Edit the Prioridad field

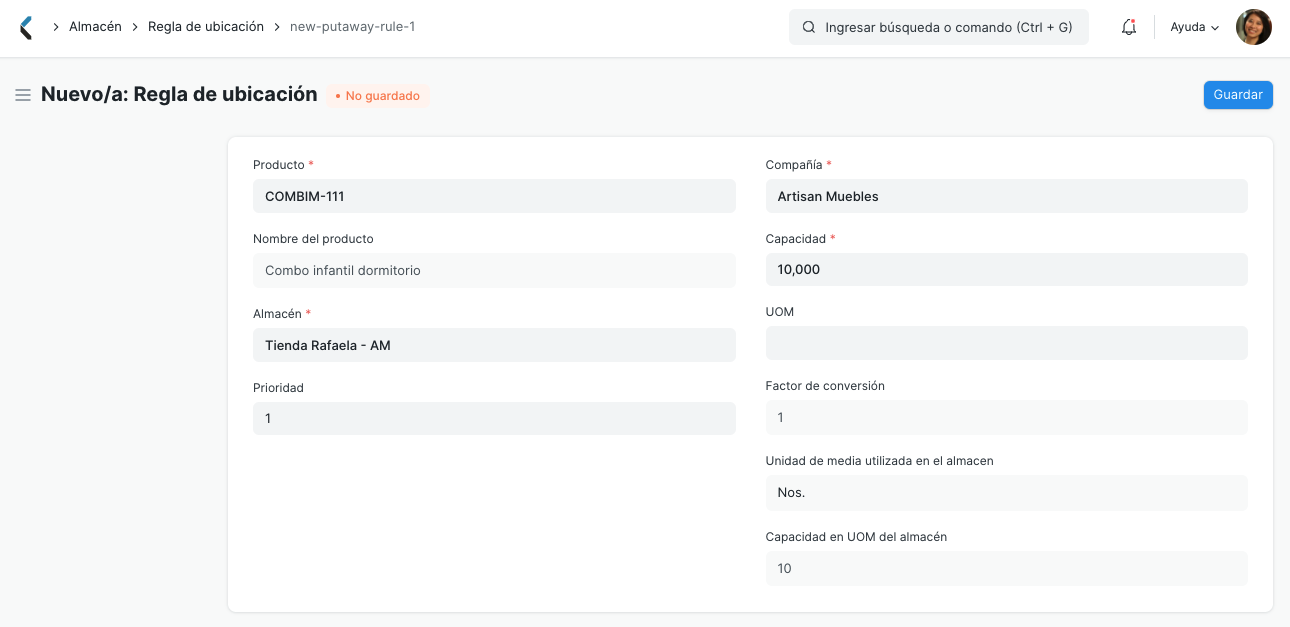pyautogui.click(x=494, y=418)
